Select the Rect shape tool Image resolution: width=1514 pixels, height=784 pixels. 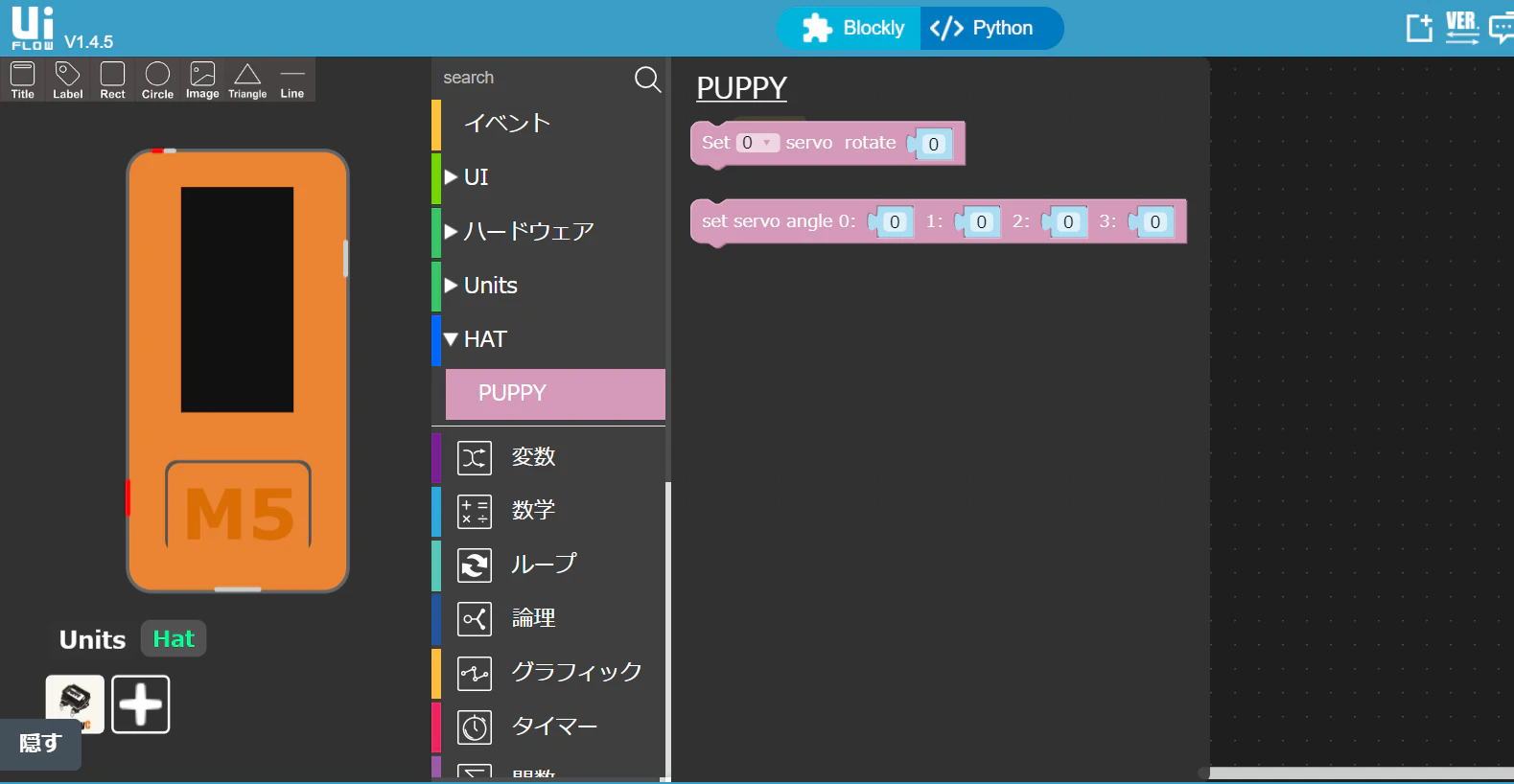pyautogui.click(x=113, y=80)
